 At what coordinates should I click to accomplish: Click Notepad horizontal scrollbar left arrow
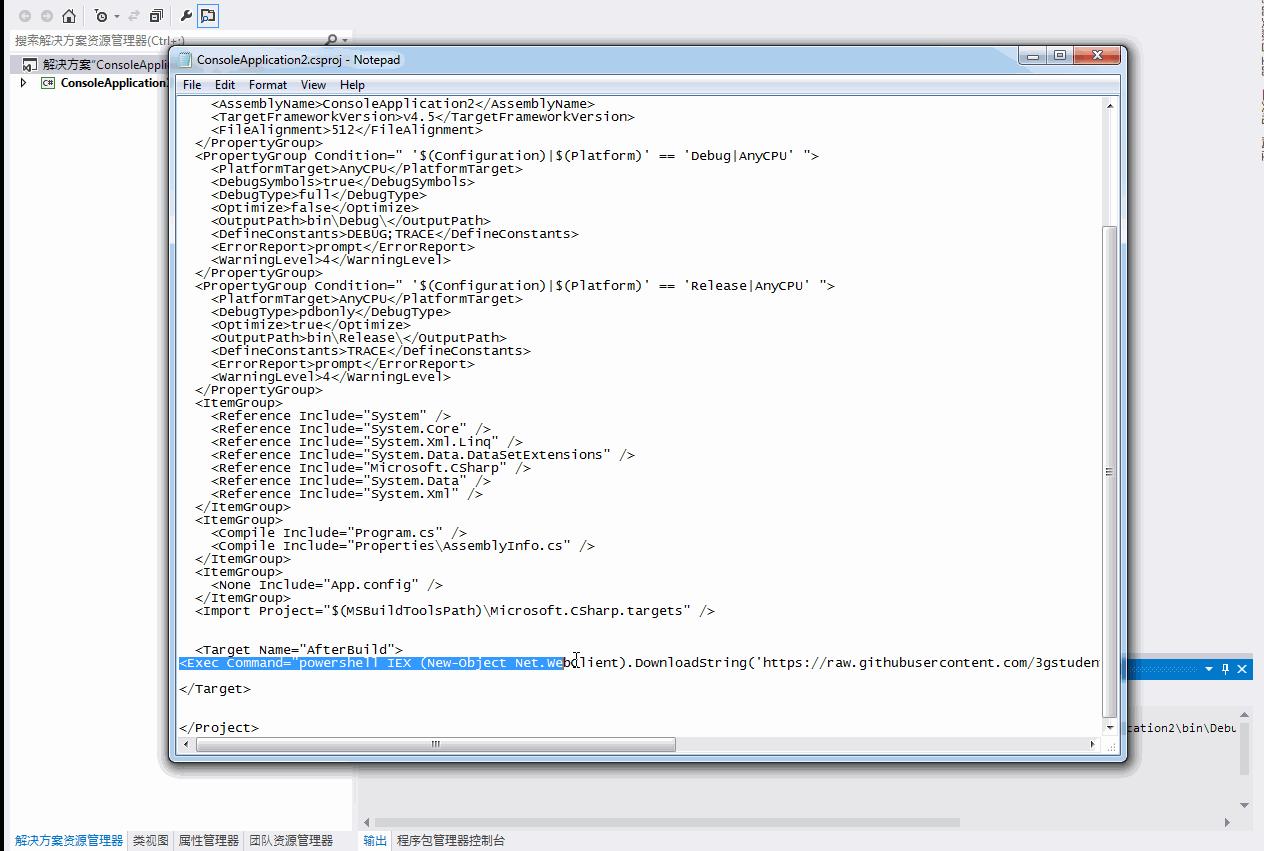point(186,744)
